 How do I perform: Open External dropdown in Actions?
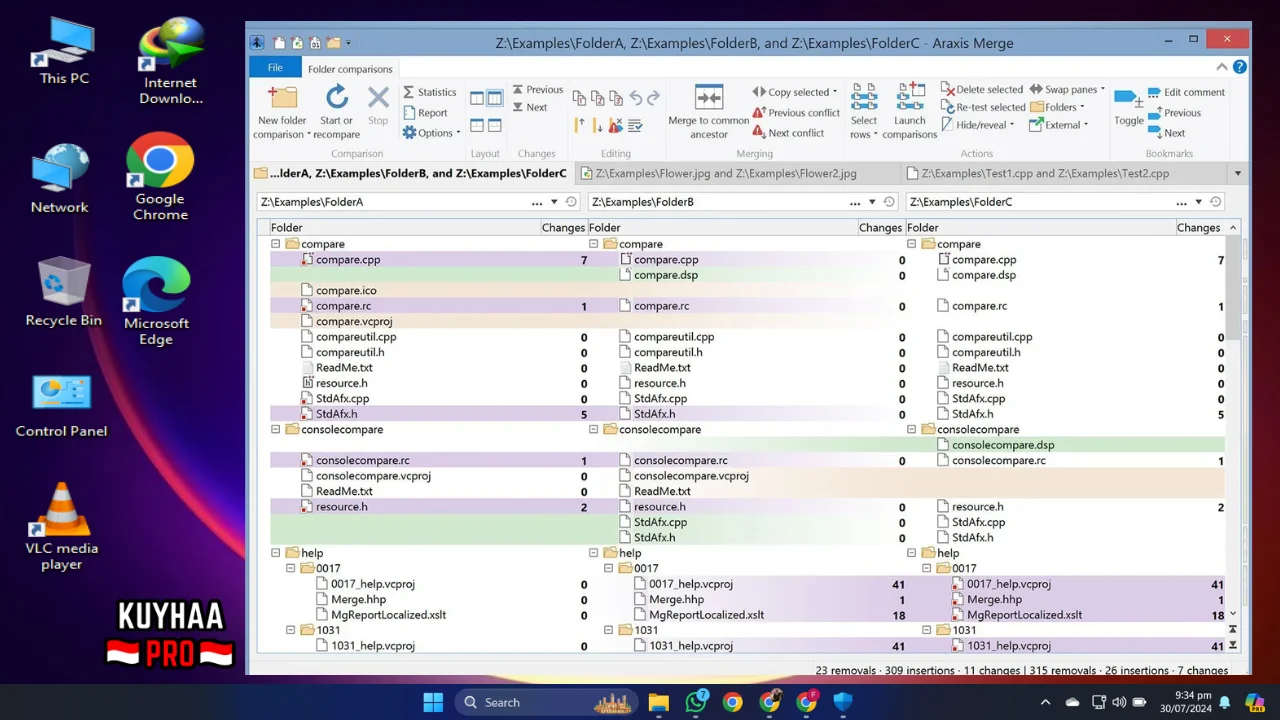pyautogui.click(x=1059, y=125)
